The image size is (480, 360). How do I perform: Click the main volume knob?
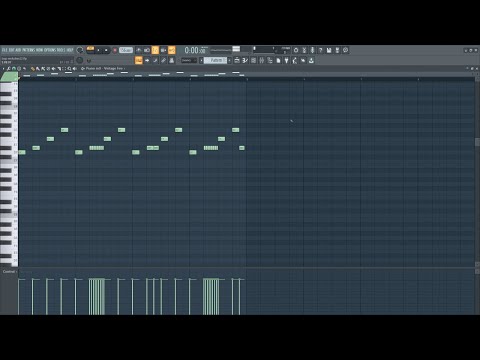coord(80,50)
